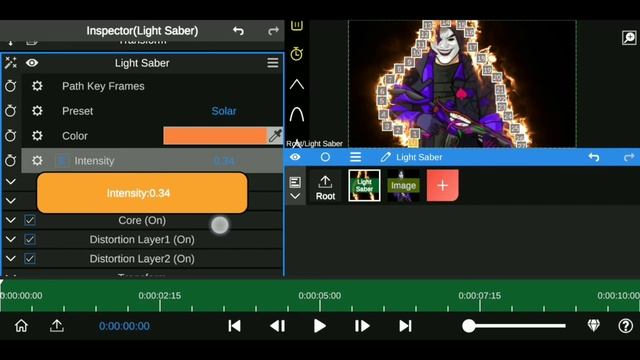Step back one frame
This screenshot has height=360, width=640.
[x=278, y=326]
